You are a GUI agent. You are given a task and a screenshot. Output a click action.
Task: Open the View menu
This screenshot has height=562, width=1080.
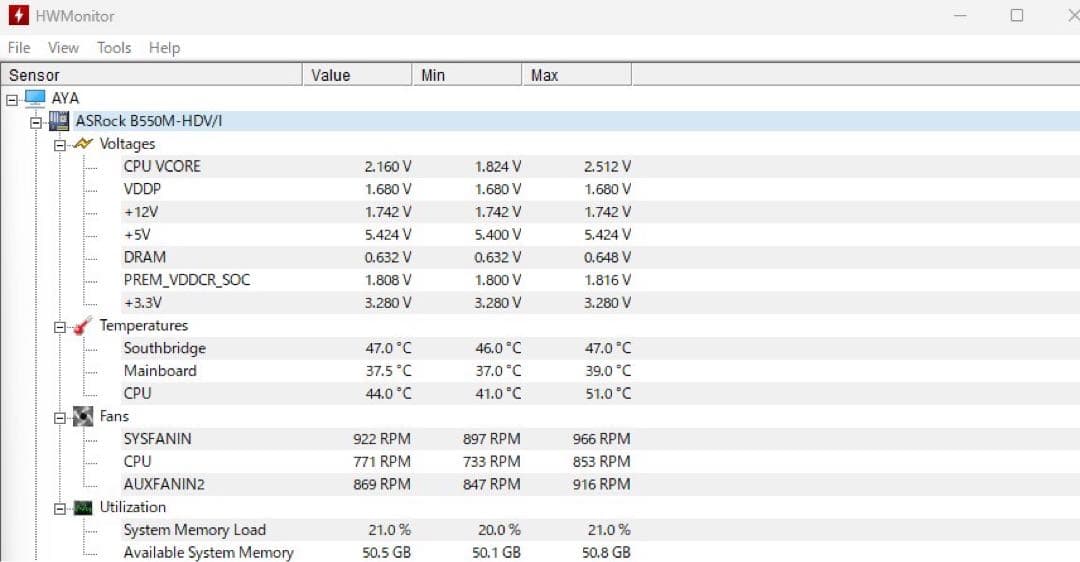click(63, 48)
